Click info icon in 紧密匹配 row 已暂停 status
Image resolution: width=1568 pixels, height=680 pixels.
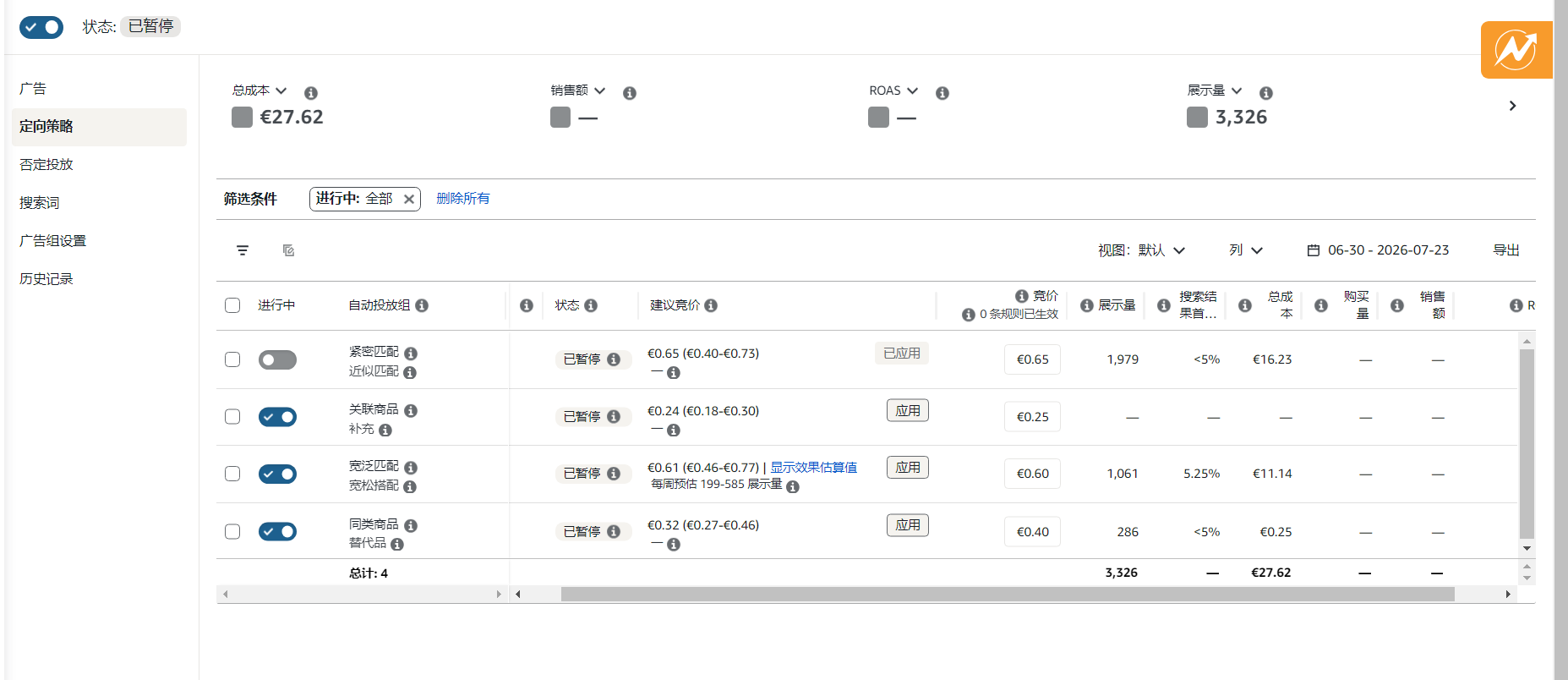tap(614, 359)
